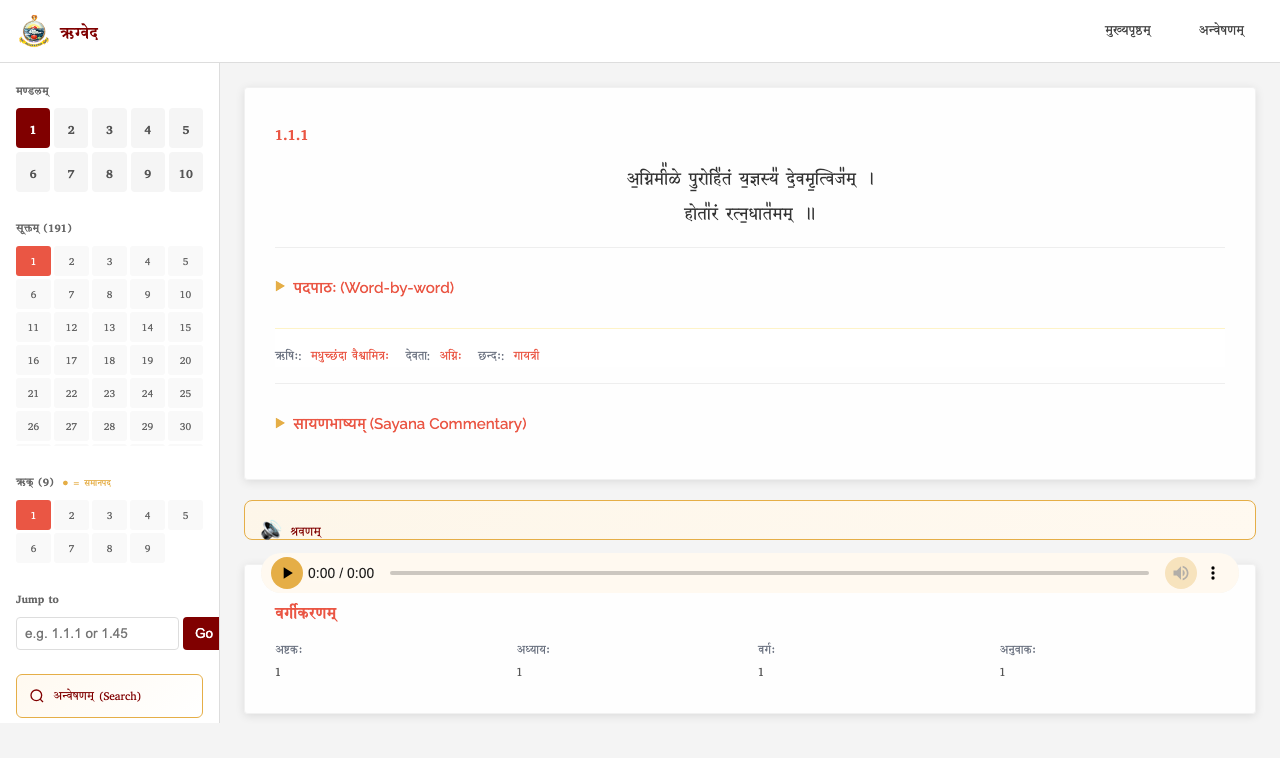Screen dimensions: 1280x758
Task: Choose verse 9 in the ऋक् grid
Action: pos(147,548)
